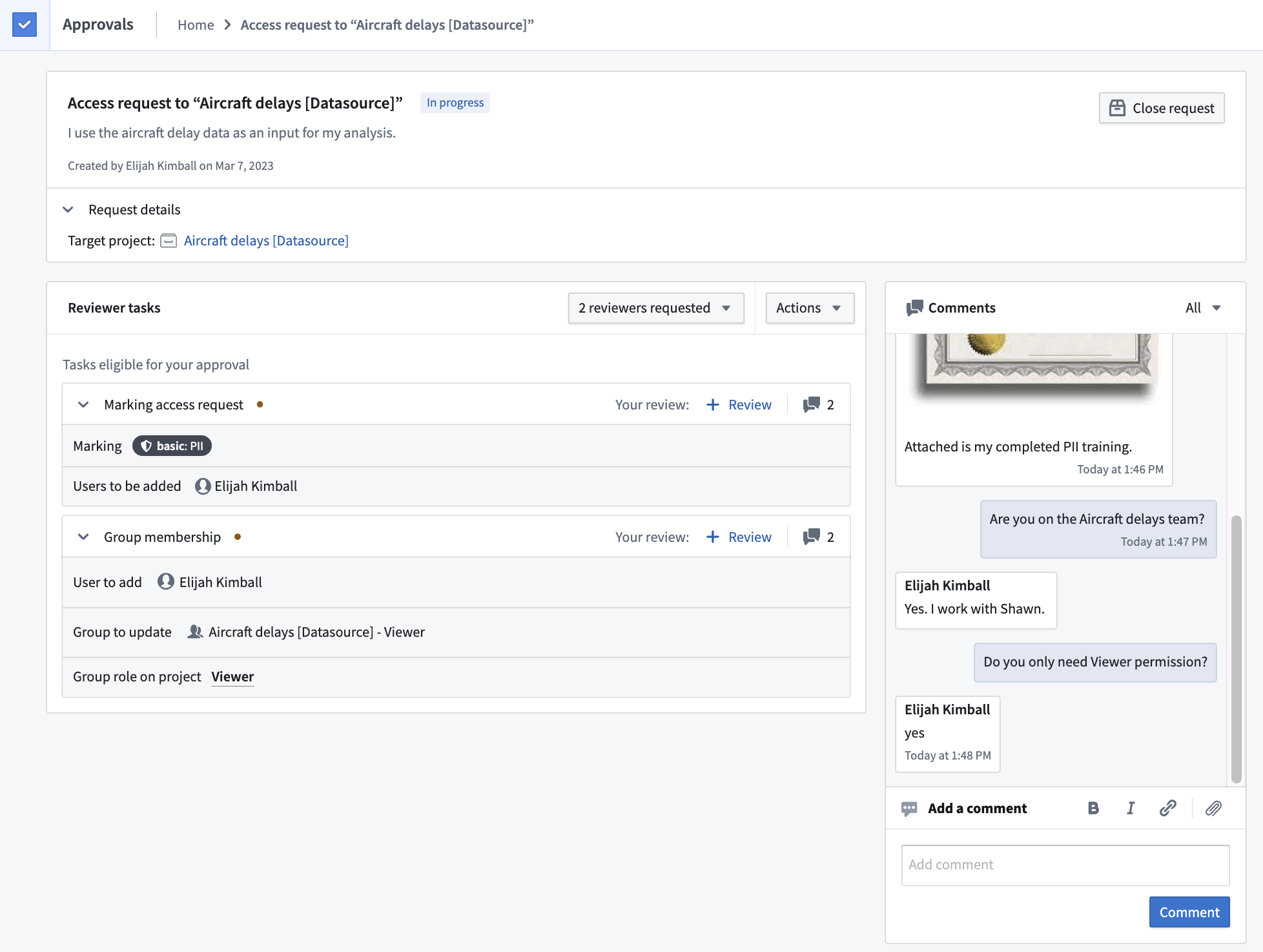This screenshot has height=952, width=1263.
Task: Click the Approvals title in header
Action: coord(98,25)
